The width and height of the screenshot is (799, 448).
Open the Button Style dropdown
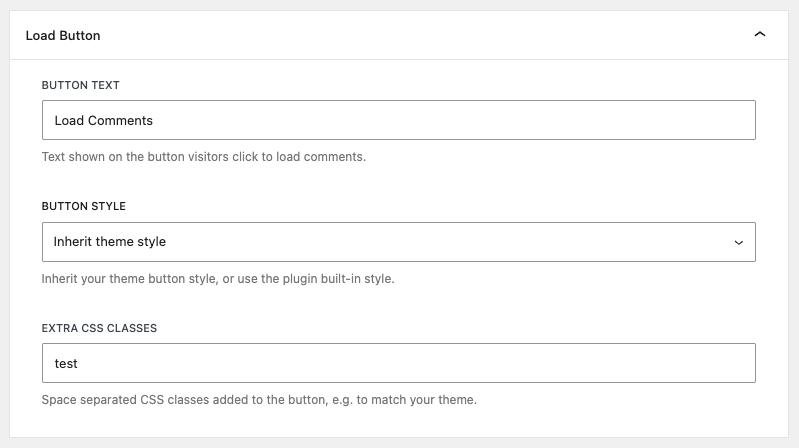click(x=398, y=242)
